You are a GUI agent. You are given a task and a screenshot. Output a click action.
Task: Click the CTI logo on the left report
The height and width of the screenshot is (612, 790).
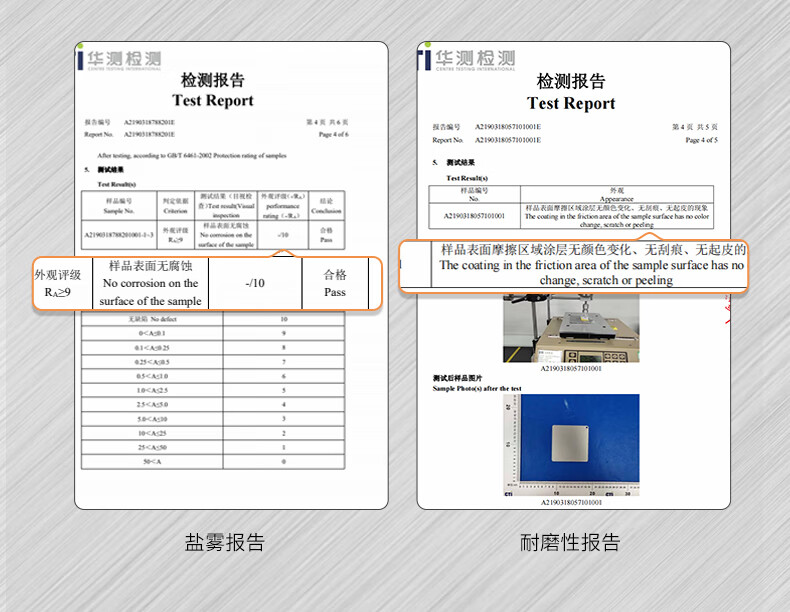coord(120,59)
